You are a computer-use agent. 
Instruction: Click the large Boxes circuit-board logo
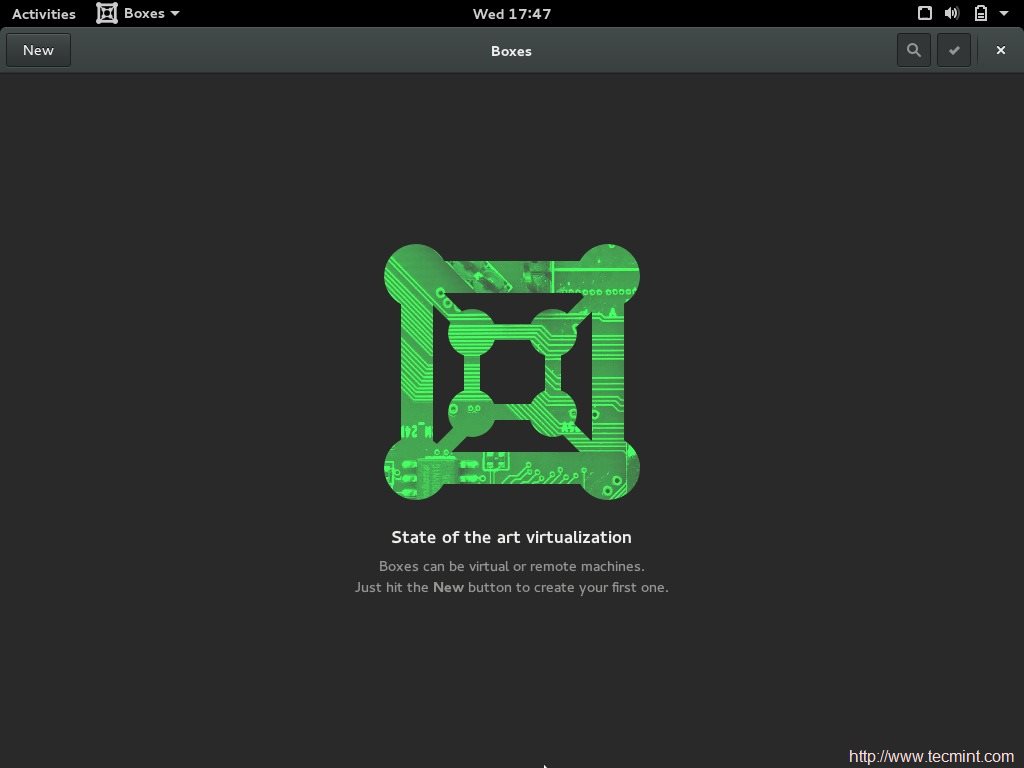[x=511, y=372]
